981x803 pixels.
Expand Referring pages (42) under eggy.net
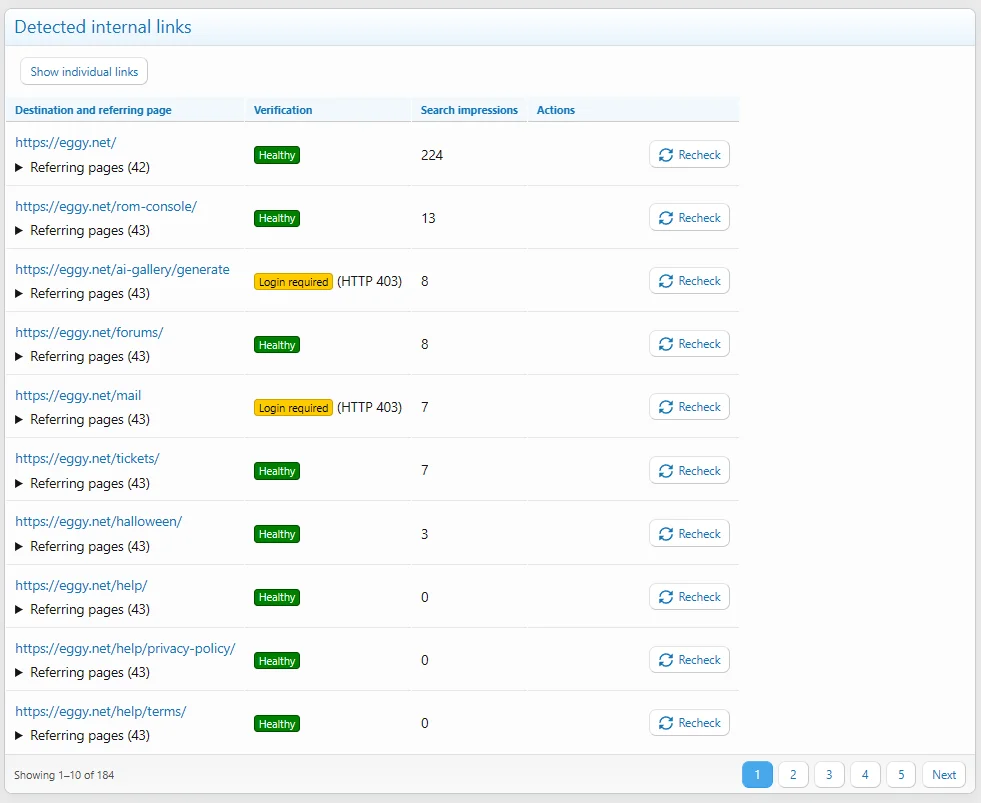[82, 168]
